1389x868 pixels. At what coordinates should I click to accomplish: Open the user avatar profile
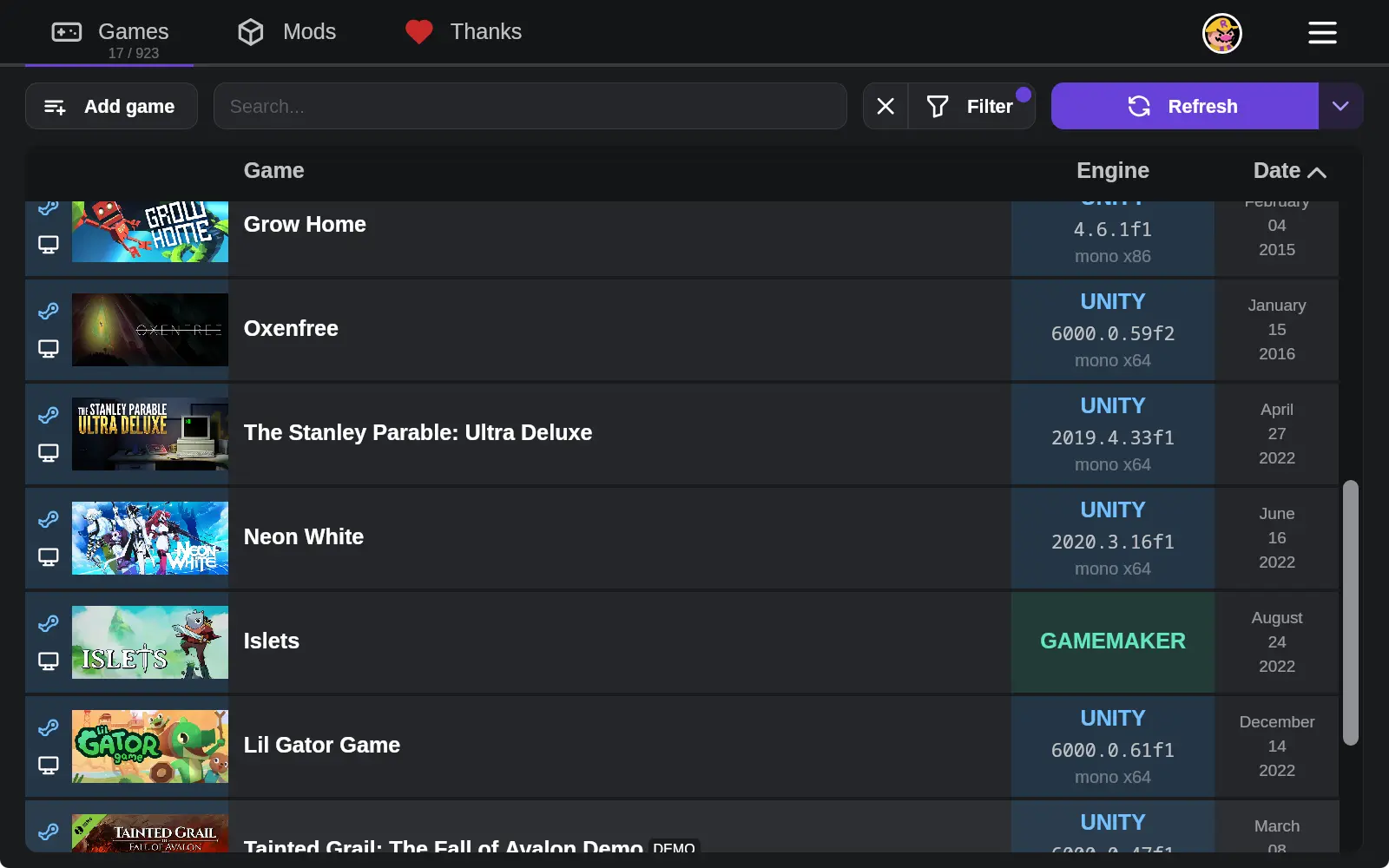[x=1222, y=33]
